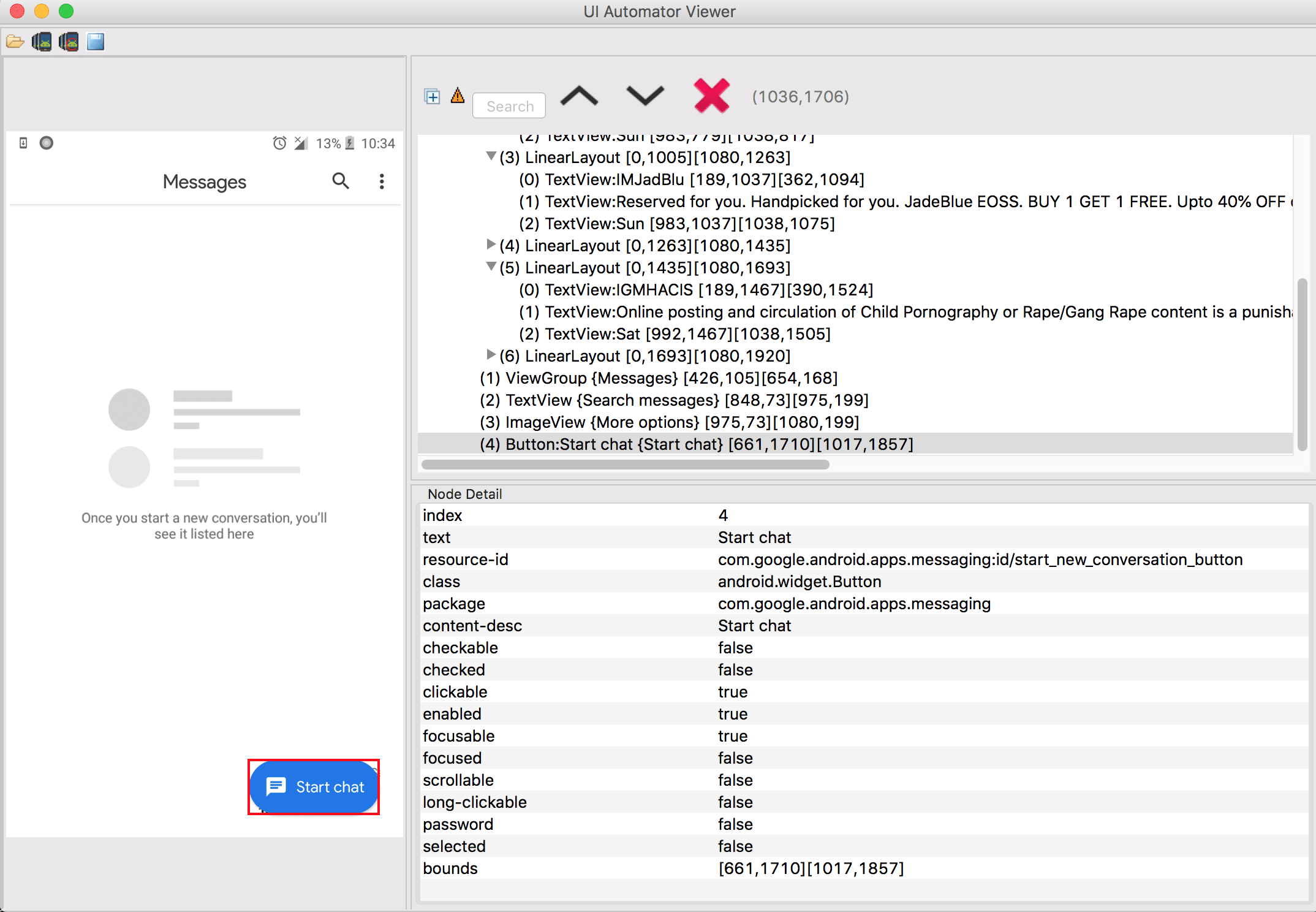The width and height of the screenshot is (1316, 912).
Task: Click the Save floppy disk icon
Action: tap(96, 42)
